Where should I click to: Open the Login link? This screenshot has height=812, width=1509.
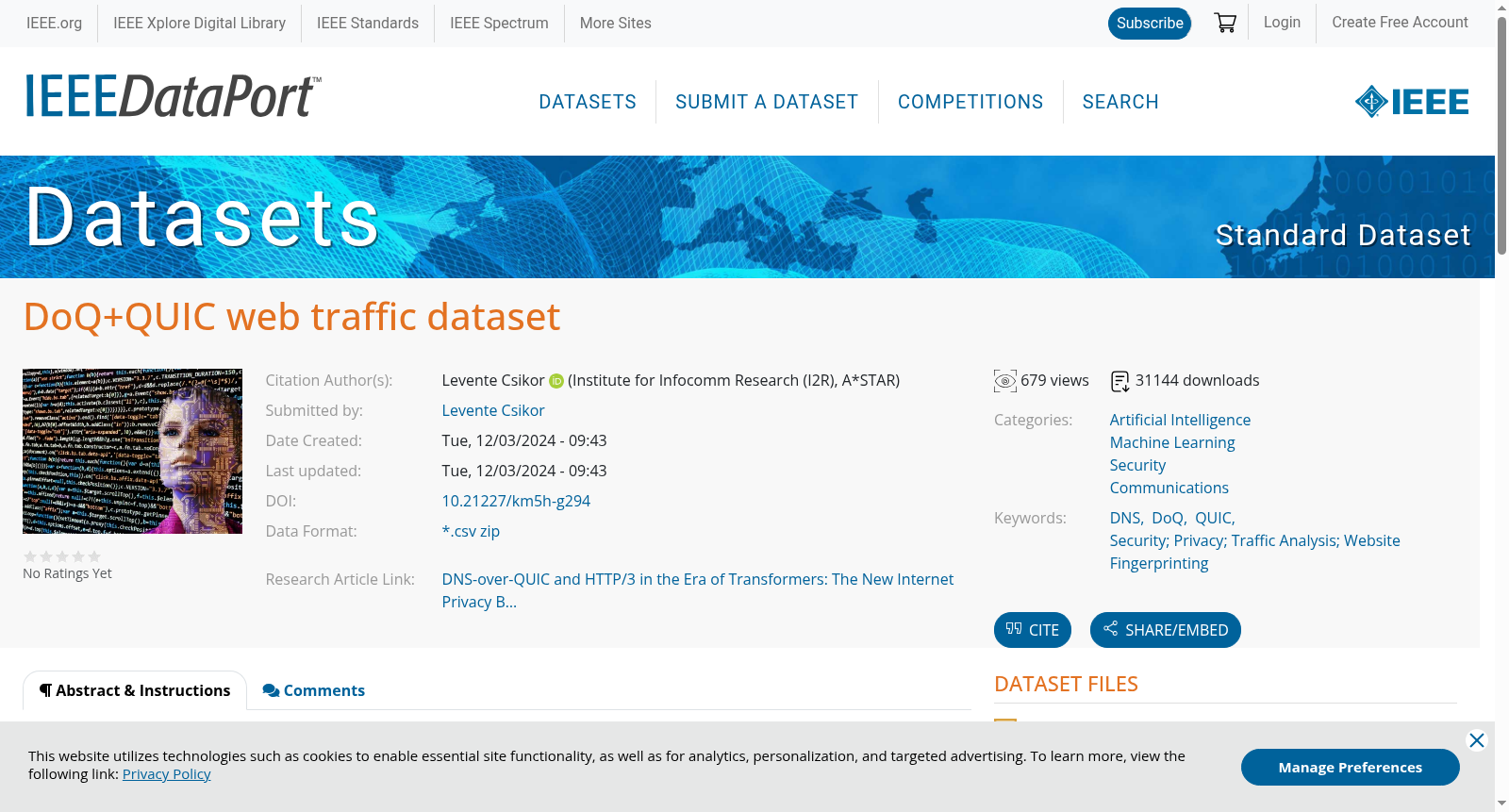coord(1282,23)
